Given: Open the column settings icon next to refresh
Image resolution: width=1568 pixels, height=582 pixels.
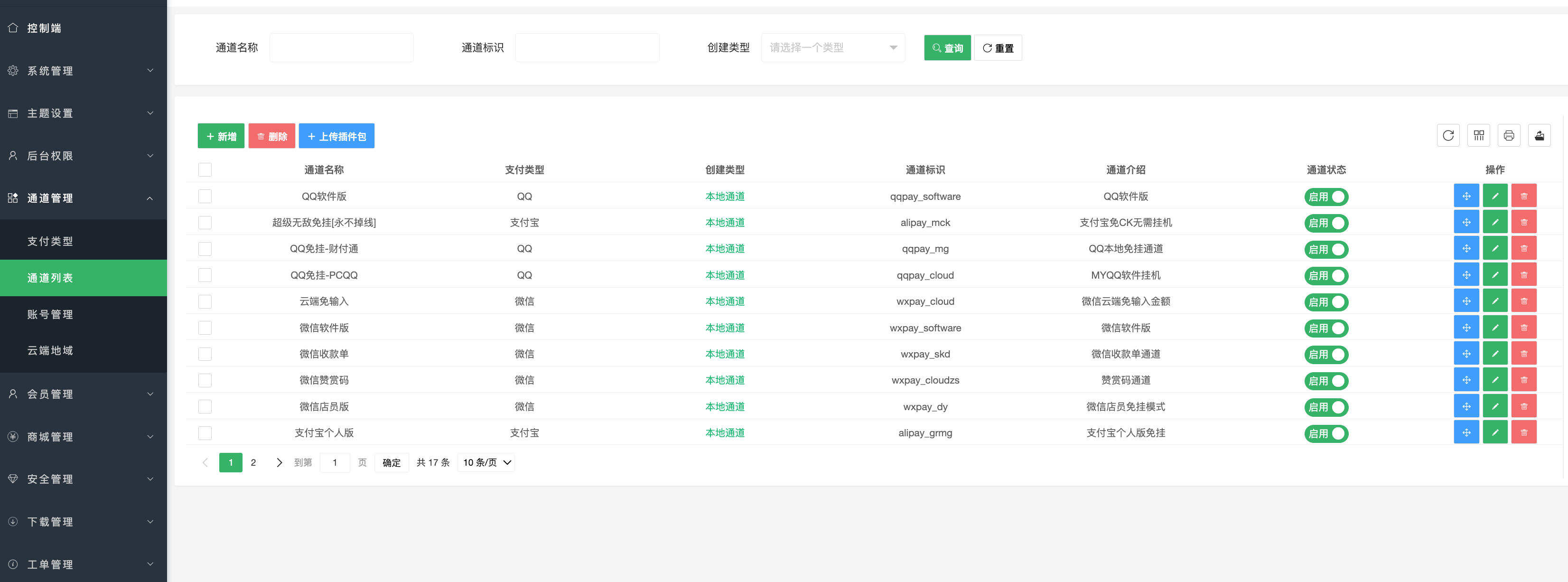Looking at the screenshot, I should 1478,135.
